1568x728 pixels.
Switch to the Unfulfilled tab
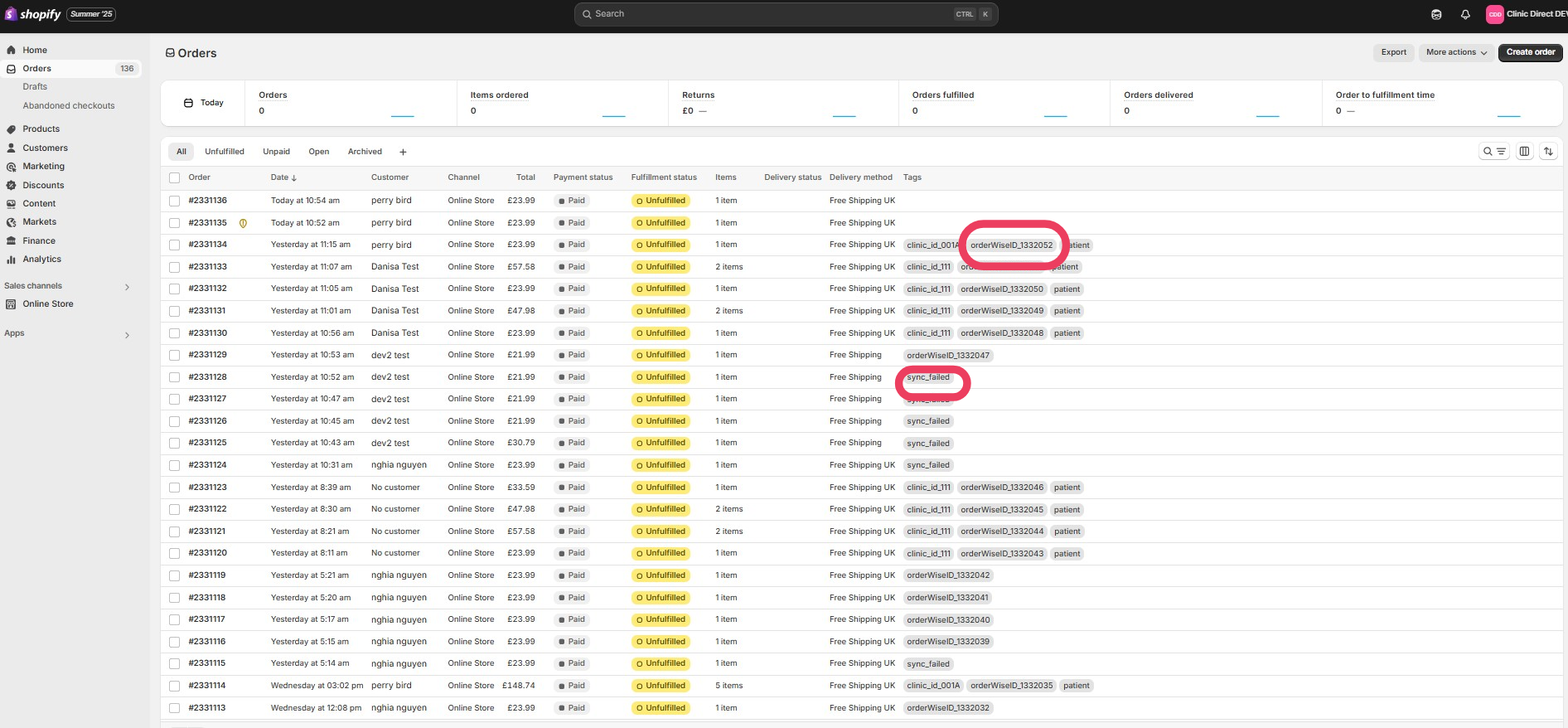pos(225,152)
